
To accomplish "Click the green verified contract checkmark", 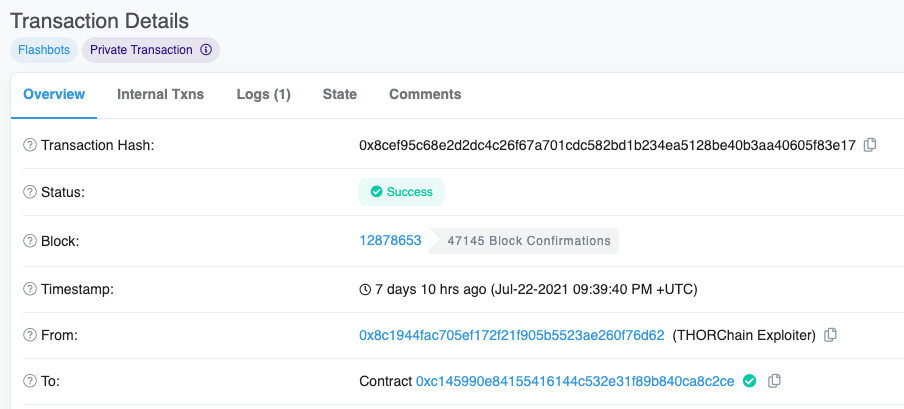I will click(749, 381).
